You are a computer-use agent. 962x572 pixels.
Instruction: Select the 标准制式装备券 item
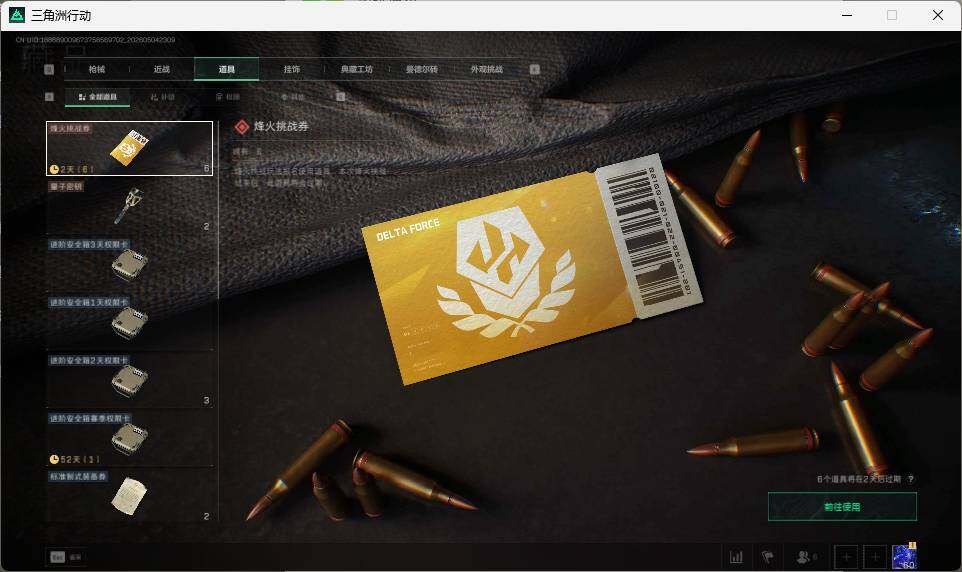click(x=129, y=496)
